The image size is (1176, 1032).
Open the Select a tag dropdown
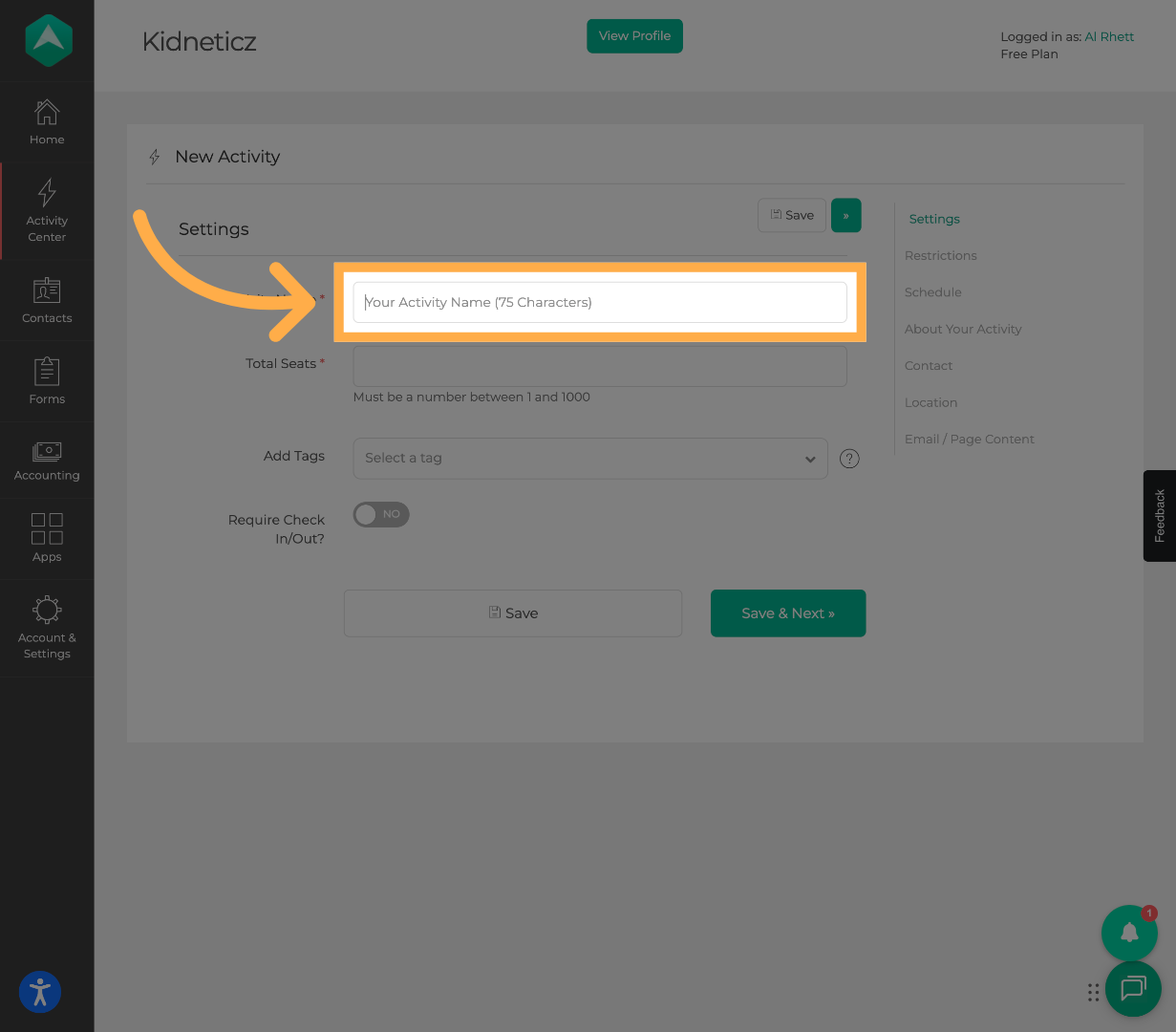coord(590,459)
